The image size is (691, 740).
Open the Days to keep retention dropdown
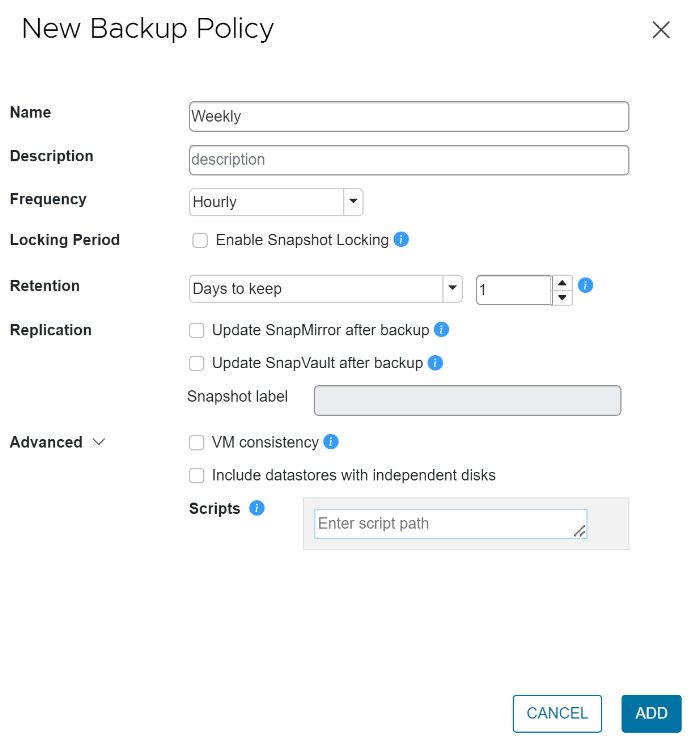pos(453,288)
